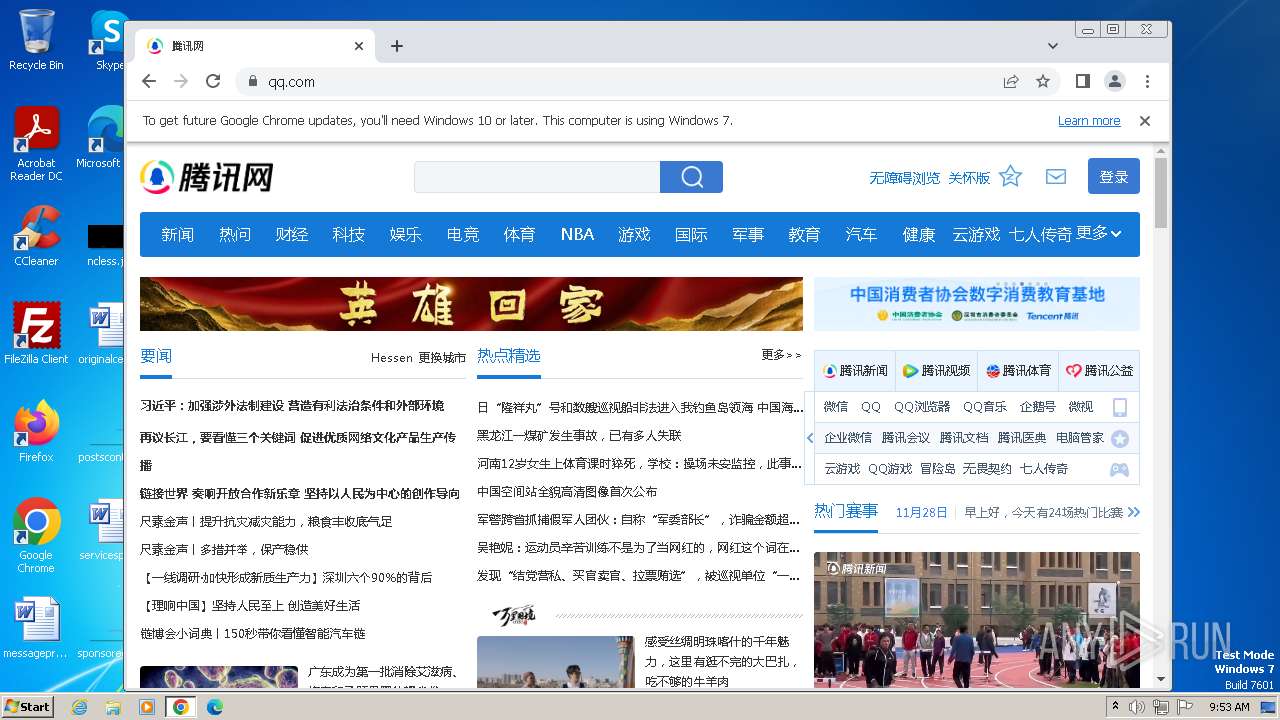1280x720 pixels.
Task: Close the 腾讯网 tab
Action: click(x=359, y=46)
